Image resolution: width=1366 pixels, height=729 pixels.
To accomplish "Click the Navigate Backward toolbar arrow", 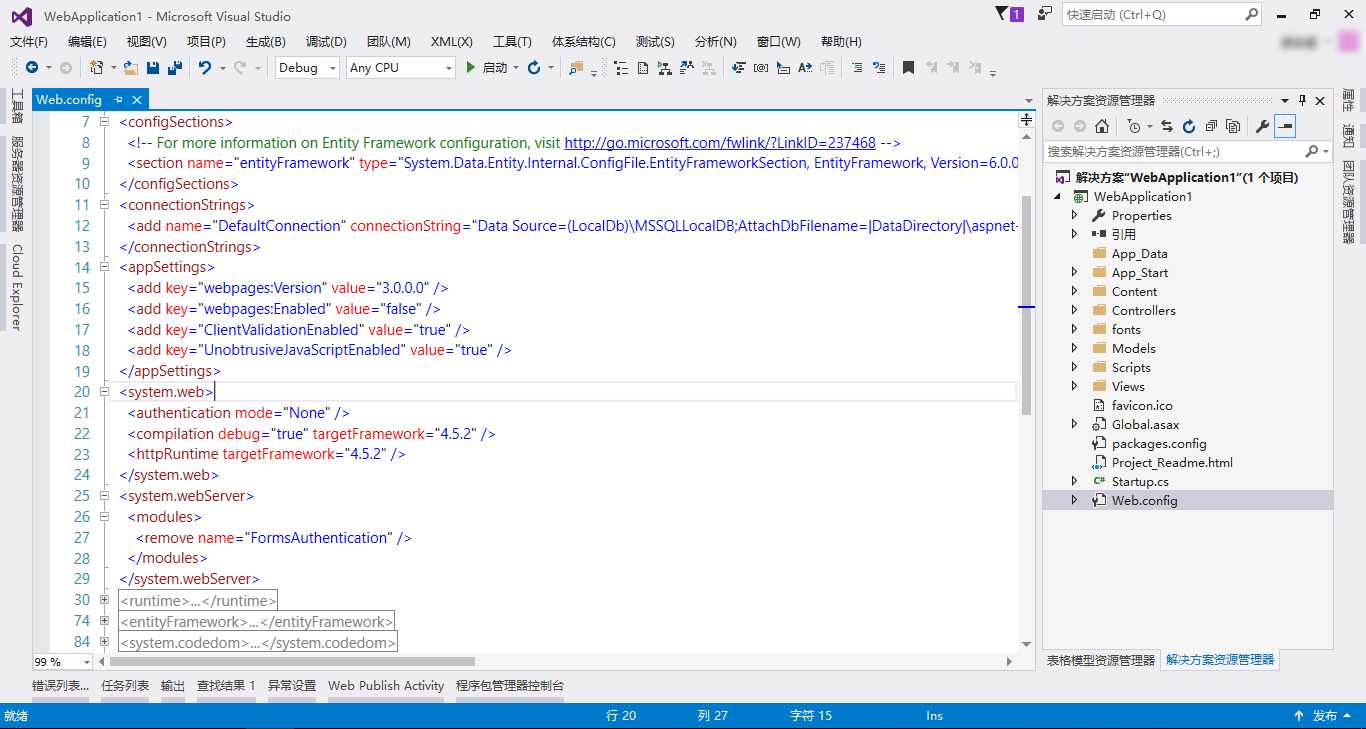I will (32, 68).
